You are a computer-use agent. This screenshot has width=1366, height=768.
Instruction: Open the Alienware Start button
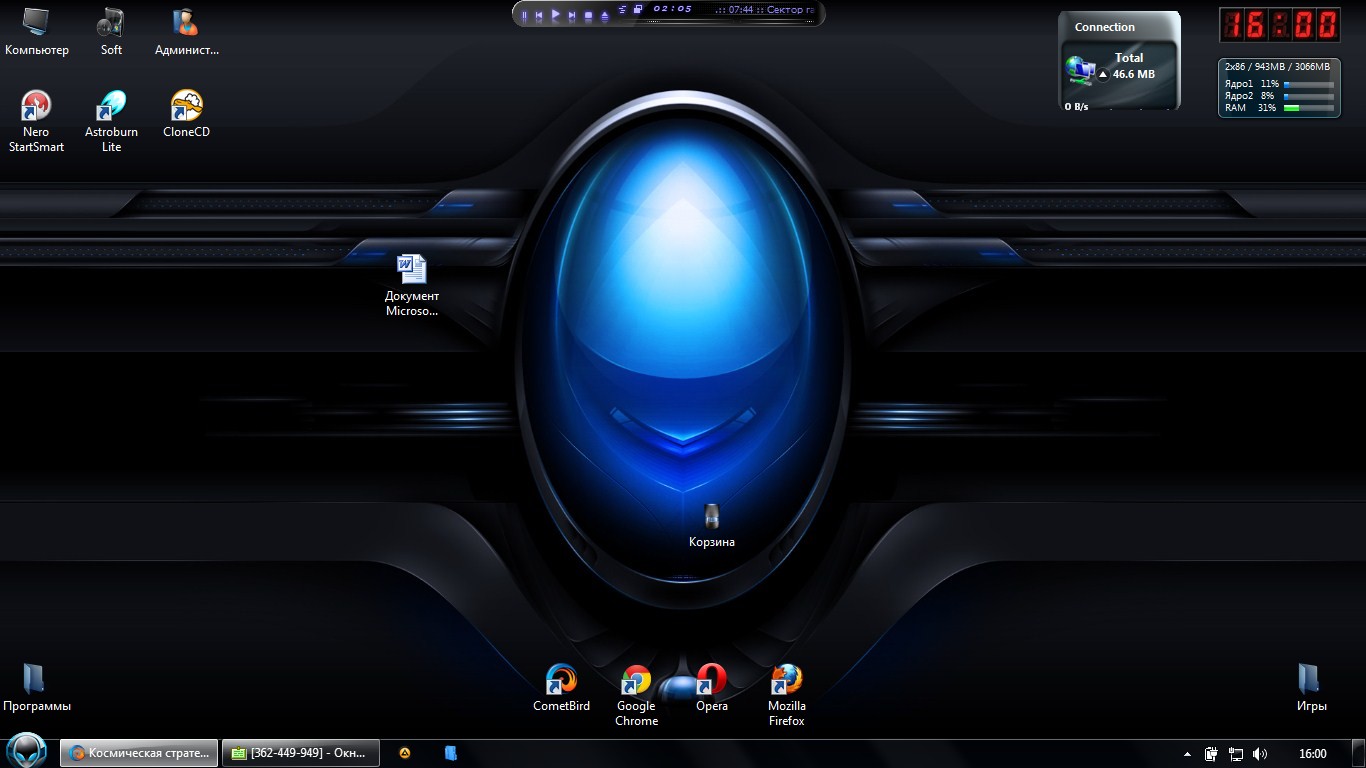point(27,750)
